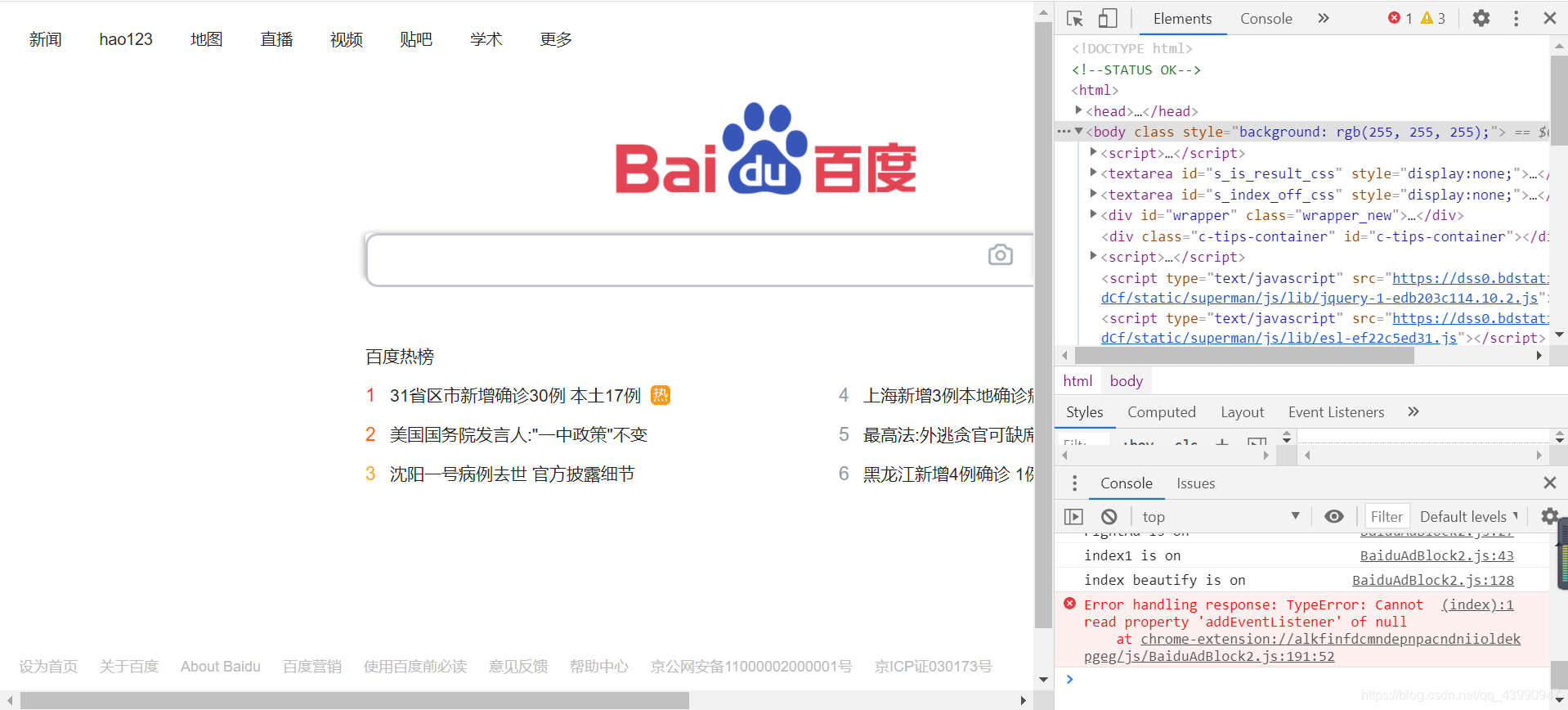1568x710 pixels.
Task: Click the console prompt line
Action: tap(1308, 679)
